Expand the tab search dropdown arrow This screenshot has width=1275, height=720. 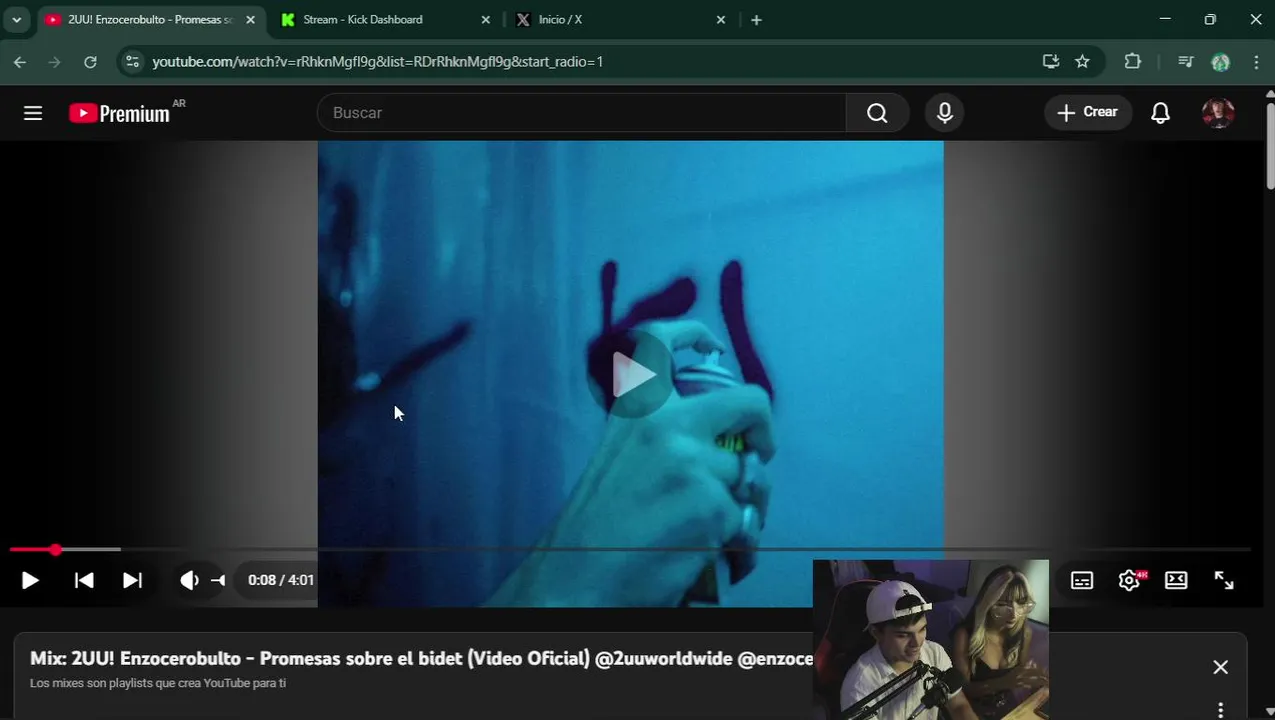tap(16, 20)
